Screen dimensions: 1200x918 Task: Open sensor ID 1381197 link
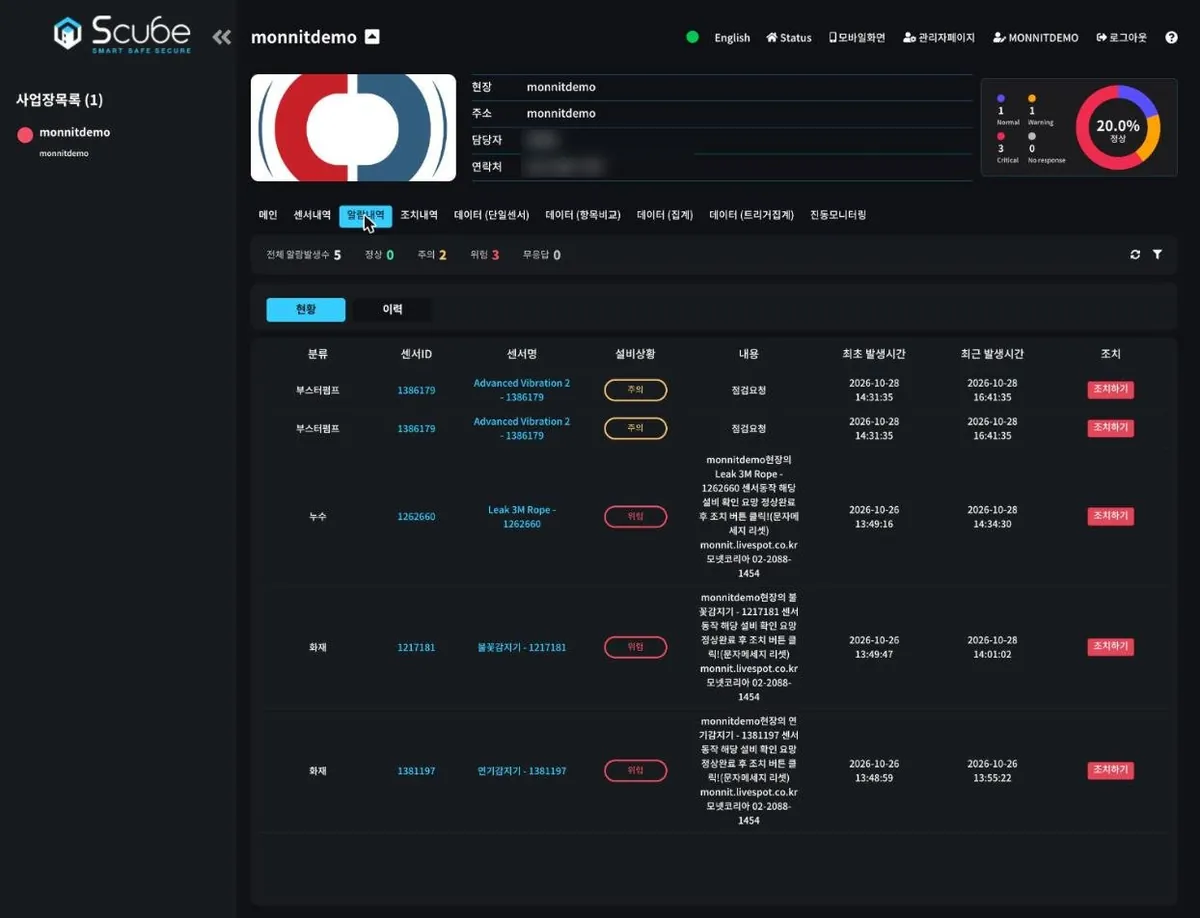point(416,771)
